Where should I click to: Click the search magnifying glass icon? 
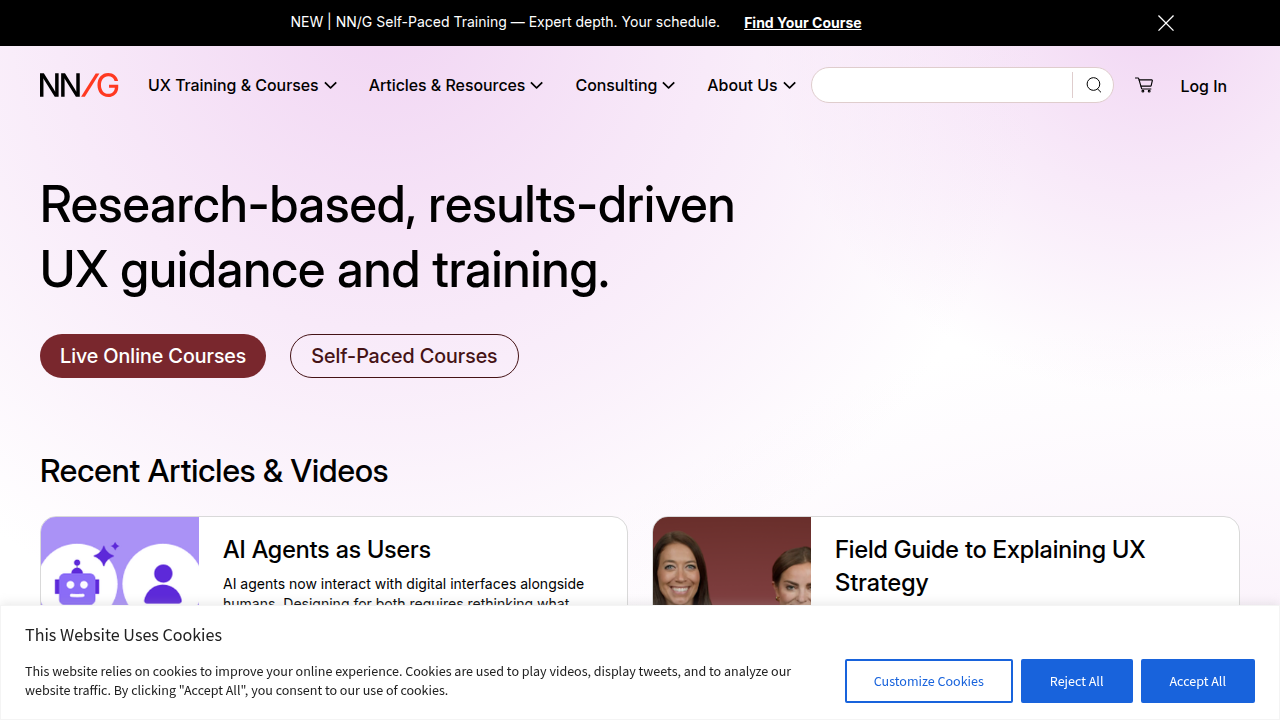tap(1093, 85)
